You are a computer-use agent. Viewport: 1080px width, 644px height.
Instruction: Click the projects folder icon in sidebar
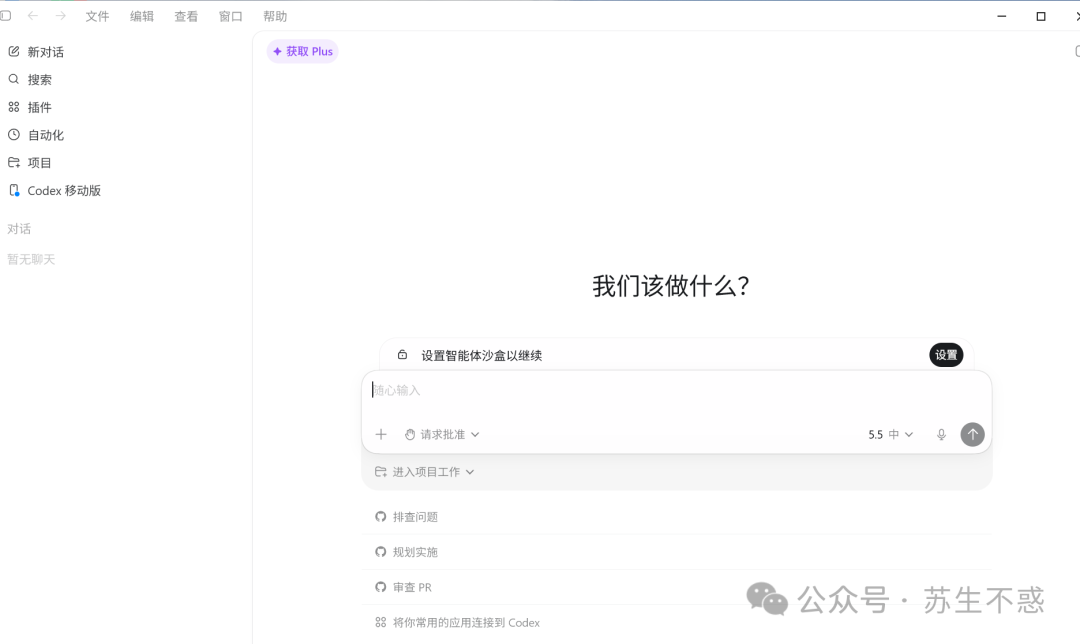click(14, 163)
